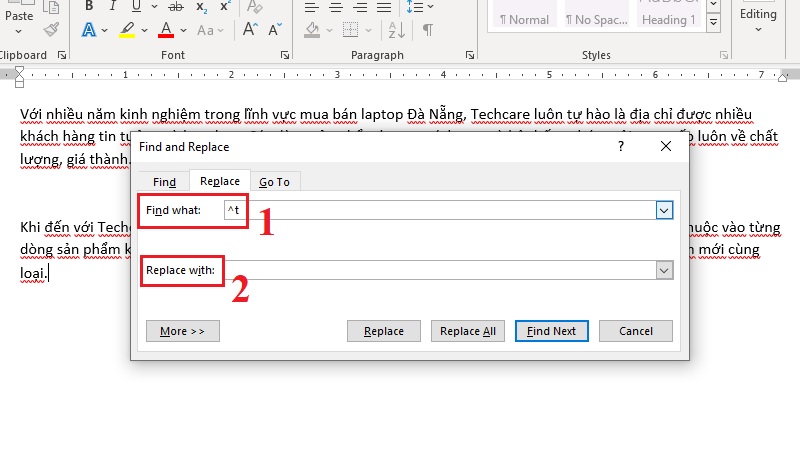Click the Find what input field

click(440, 210)
